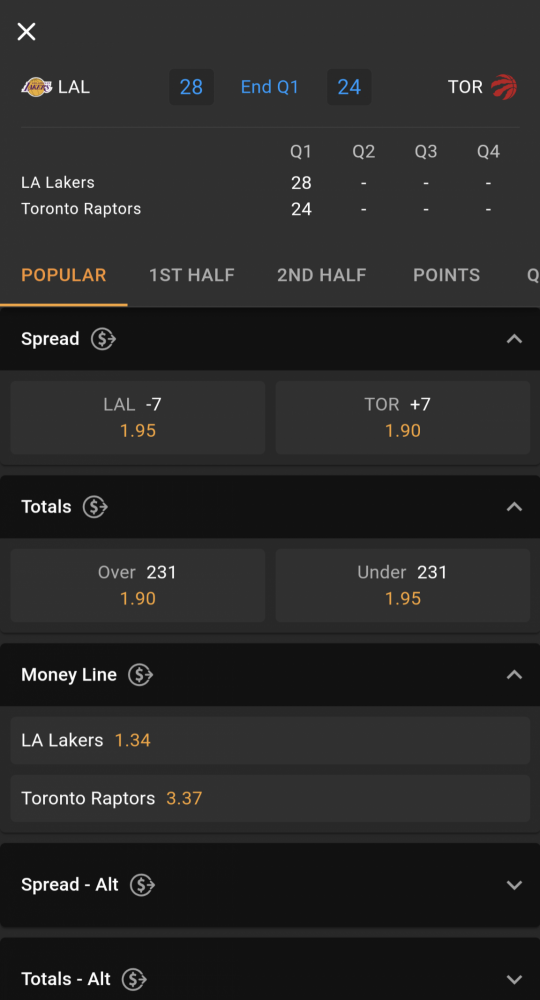Tap cash-out icon next to Spread
The image size is (540, 1000).
[x=103, y=339]
